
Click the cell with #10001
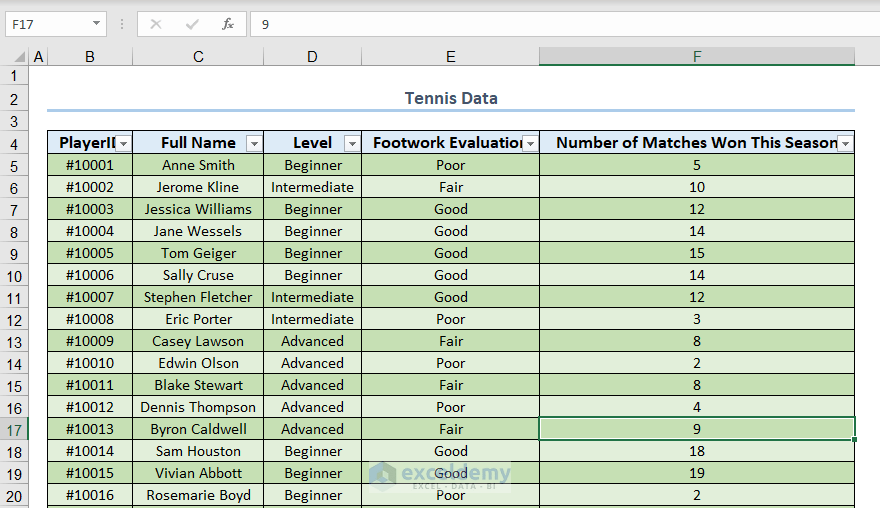point(90,165)
